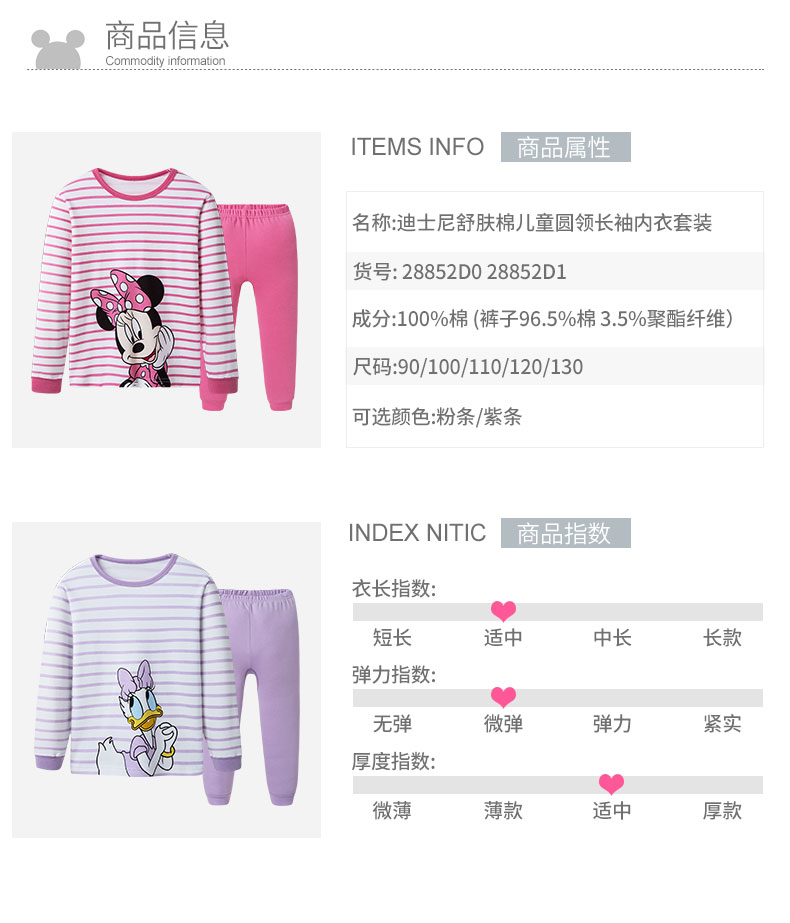
Task: Open the pink striped set thumbnail
Action: 167,290
